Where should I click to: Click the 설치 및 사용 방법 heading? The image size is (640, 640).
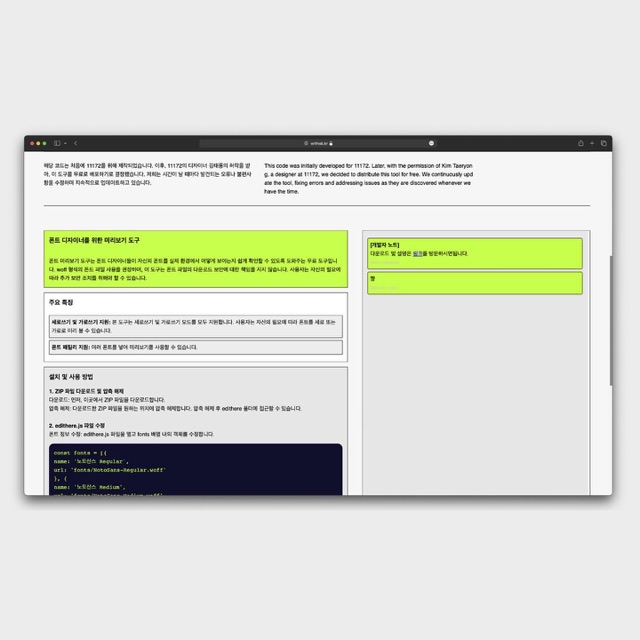pyautogui.click(x=71, y=377)
